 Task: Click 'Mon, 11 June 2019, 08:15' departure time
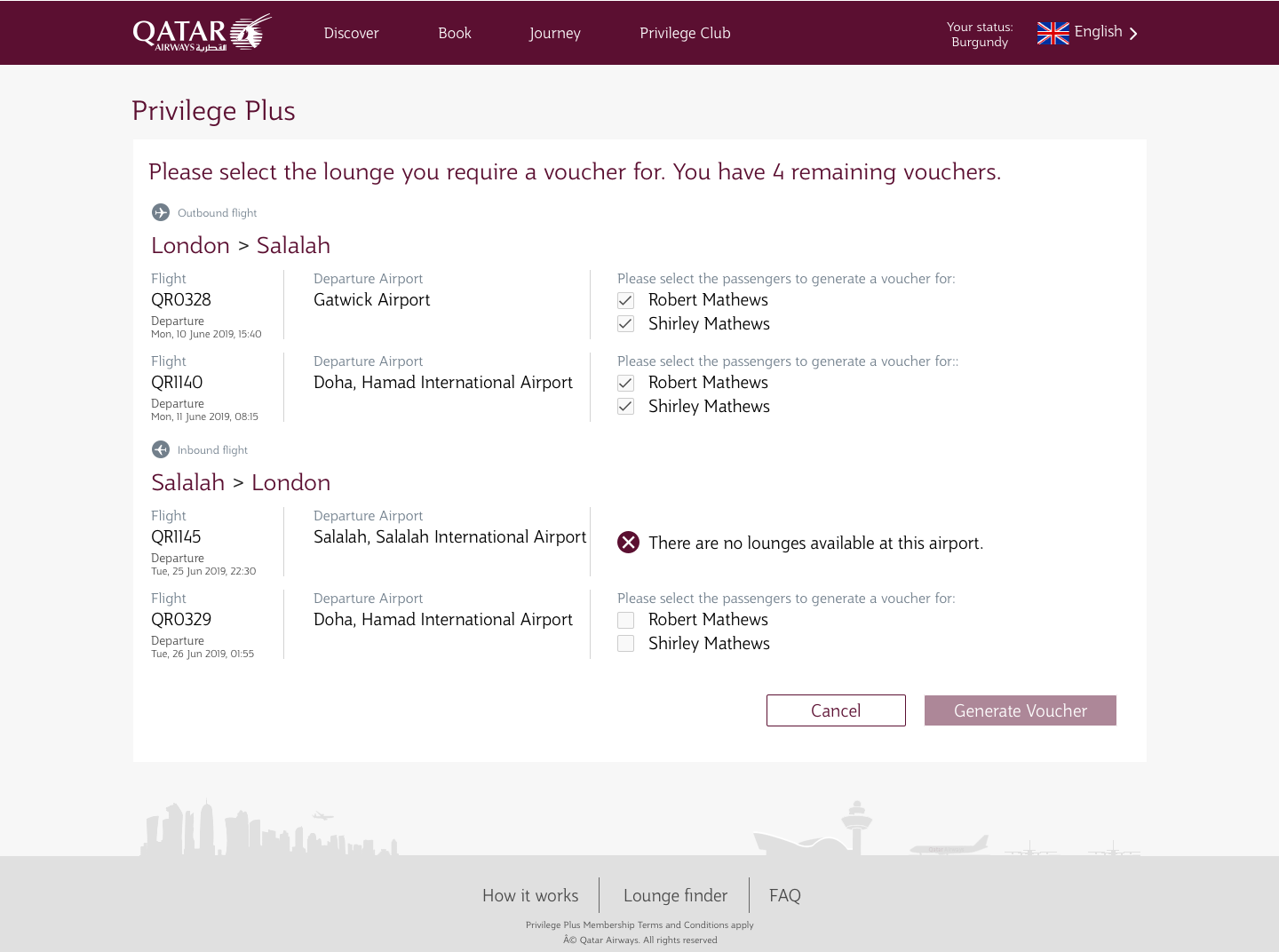point(204,416)
